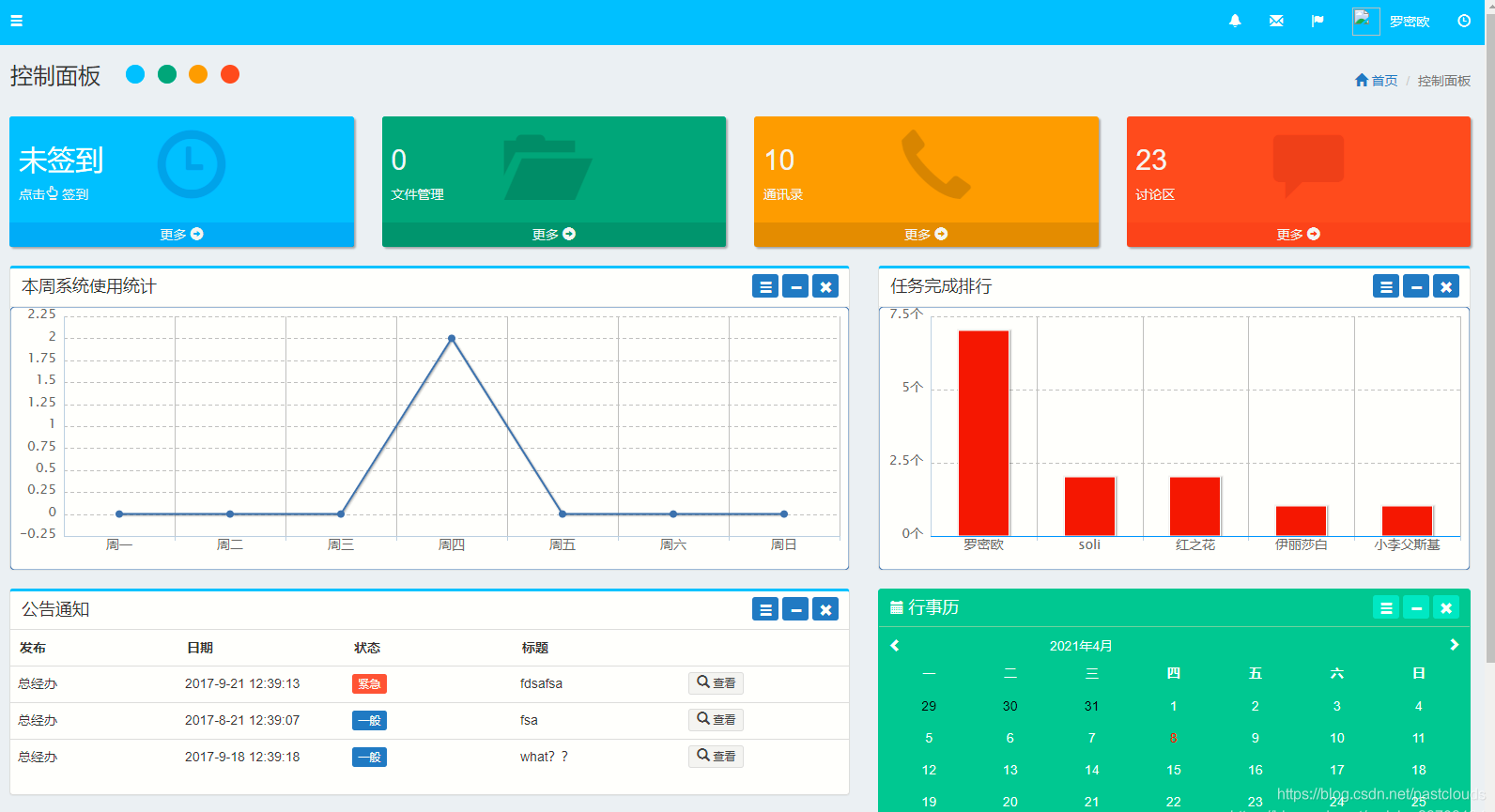Open user menu 罗密欧
1495x812 pixels.
(x=1410, y=22)
